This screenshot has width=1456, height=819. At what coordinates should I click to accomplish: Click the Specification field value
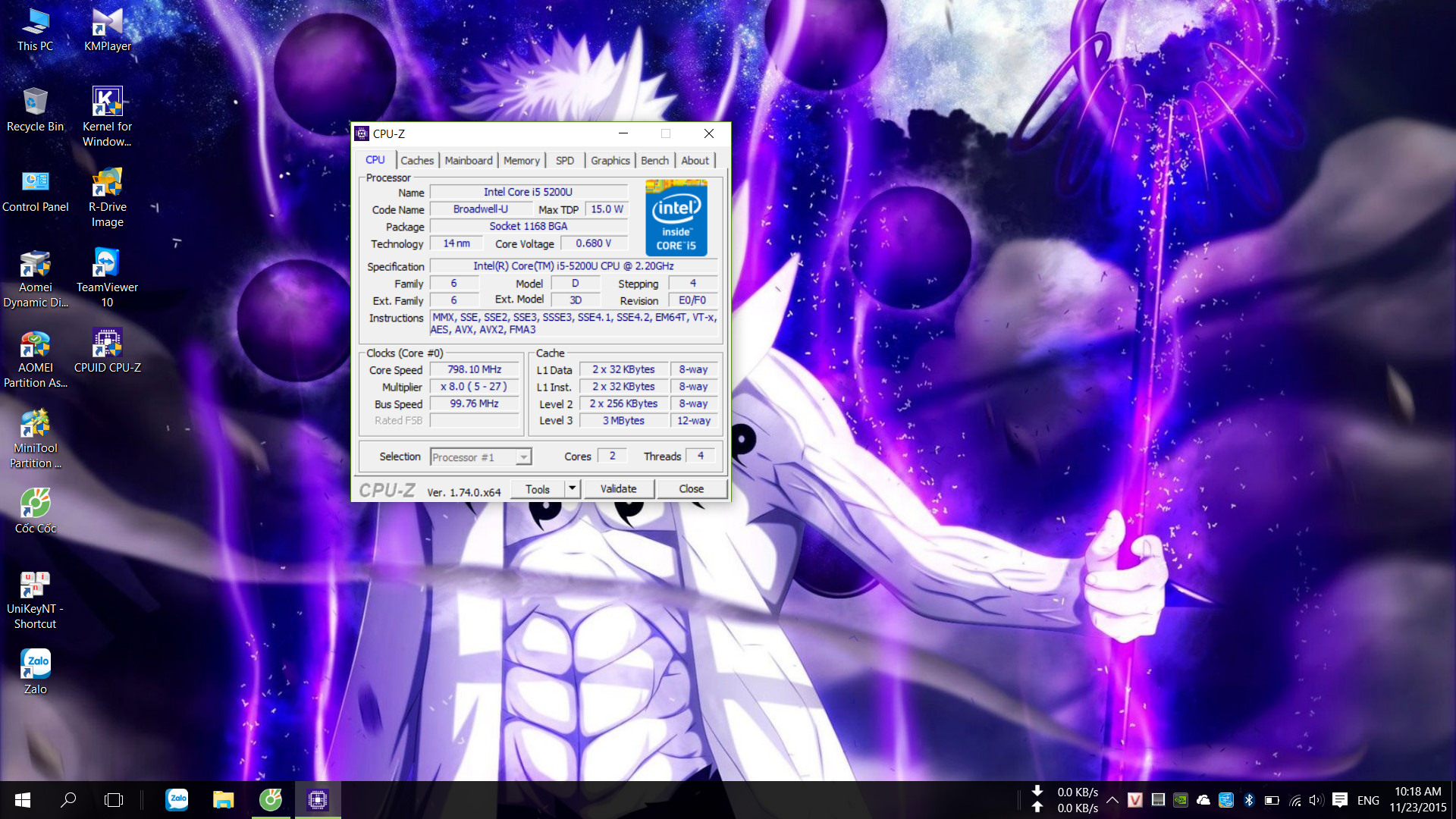point(574,266)
